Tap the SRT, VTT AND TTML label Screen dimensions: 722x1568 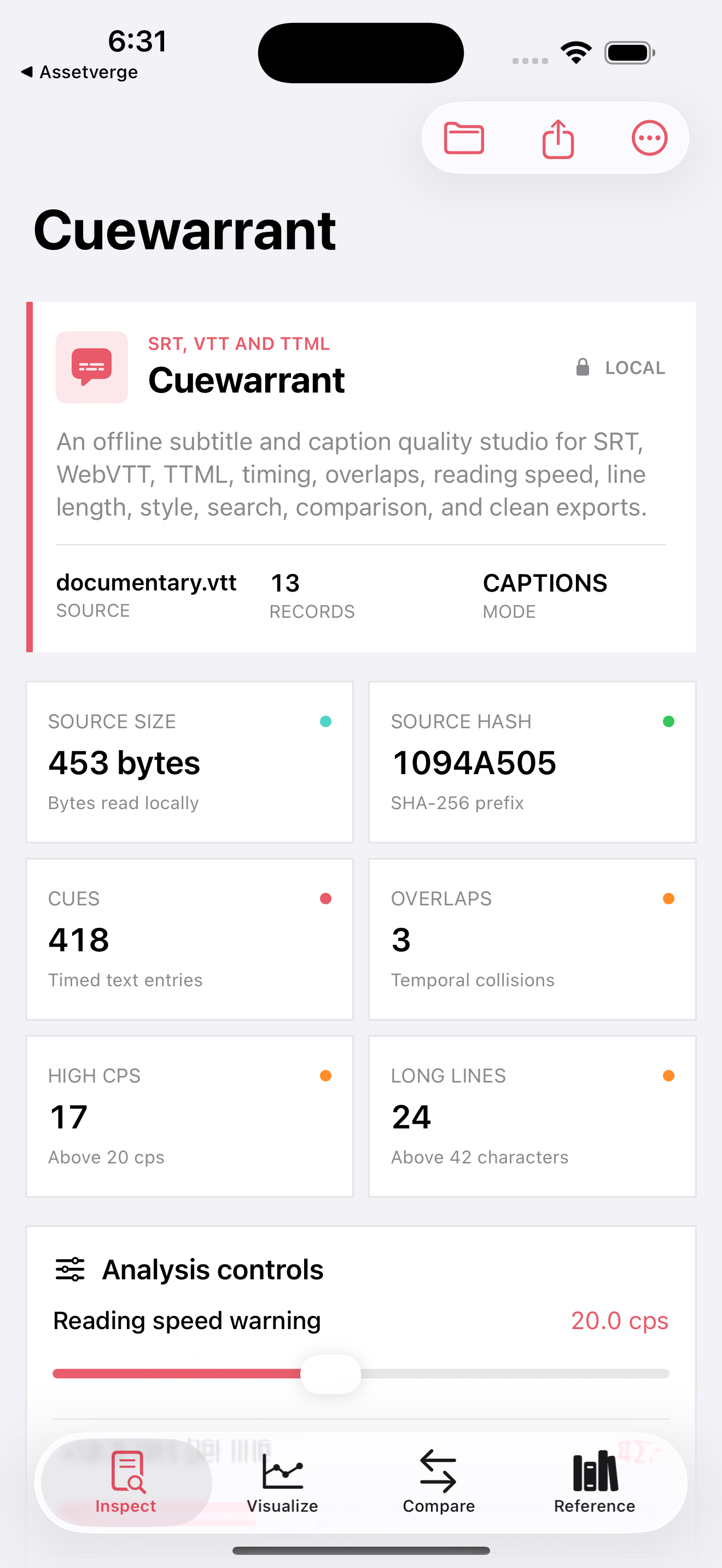click(238, 344)
